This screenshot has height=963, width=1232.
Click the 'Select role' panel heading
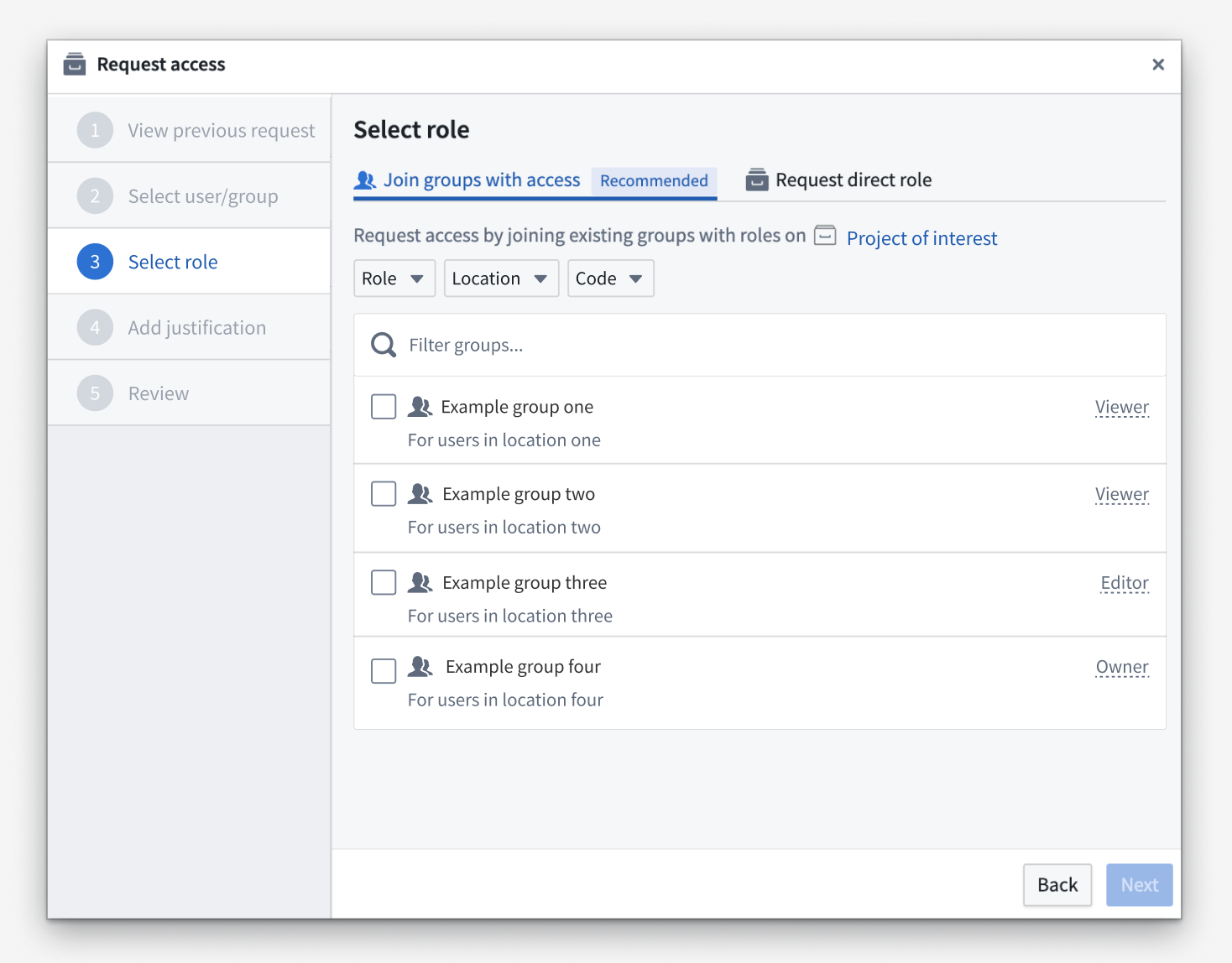(x=411, y=130)
